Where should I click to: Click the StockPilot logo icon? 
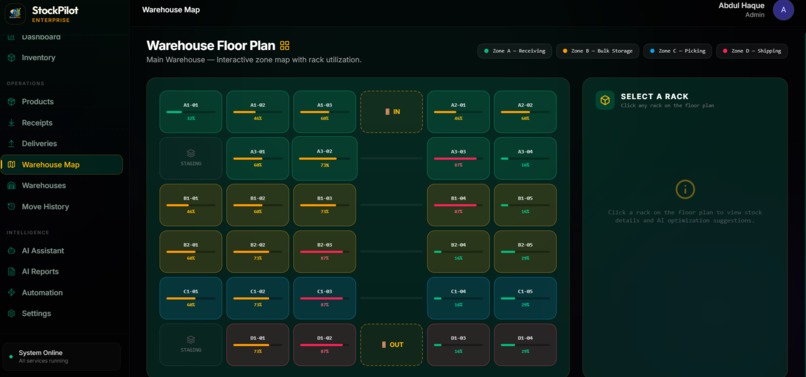point(15,13)
